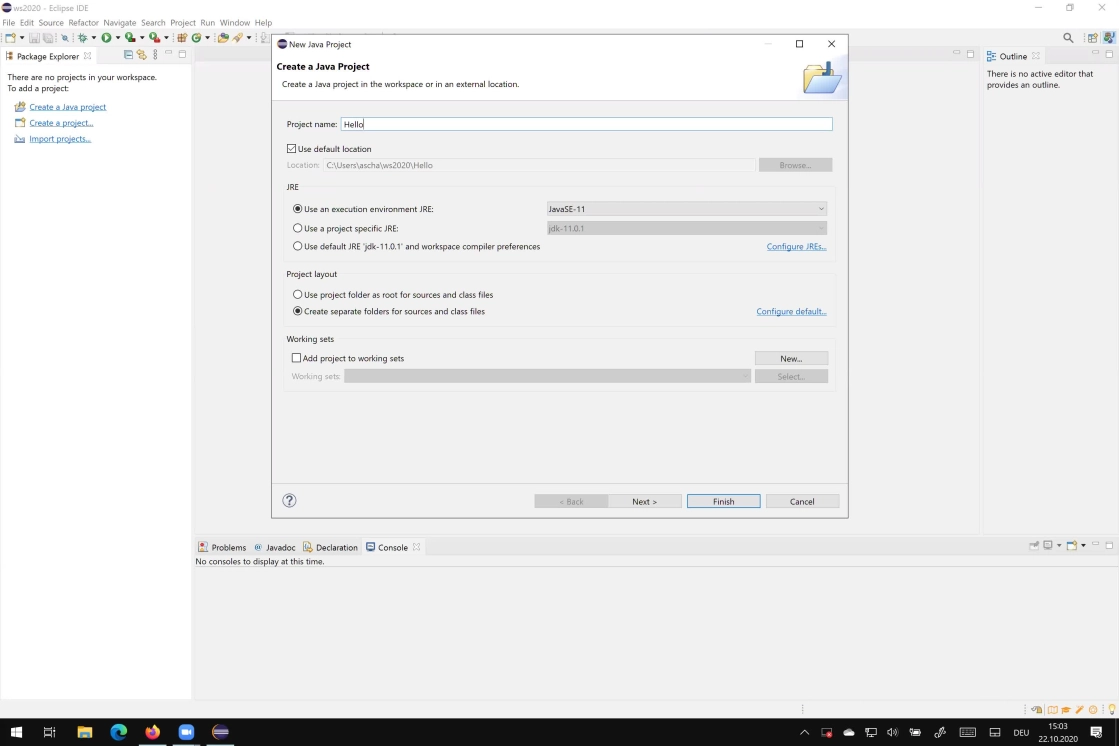
Task: Toggle Link with Editor in Package Explorer
Action: (x=141, y=55)
